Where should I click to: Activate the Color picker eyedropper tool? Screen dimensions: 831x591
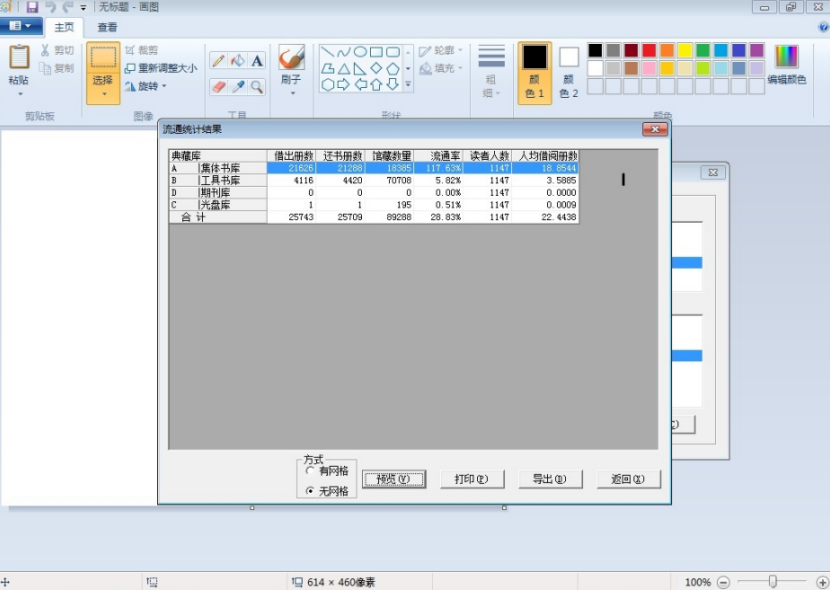click(x=238, y=87)
